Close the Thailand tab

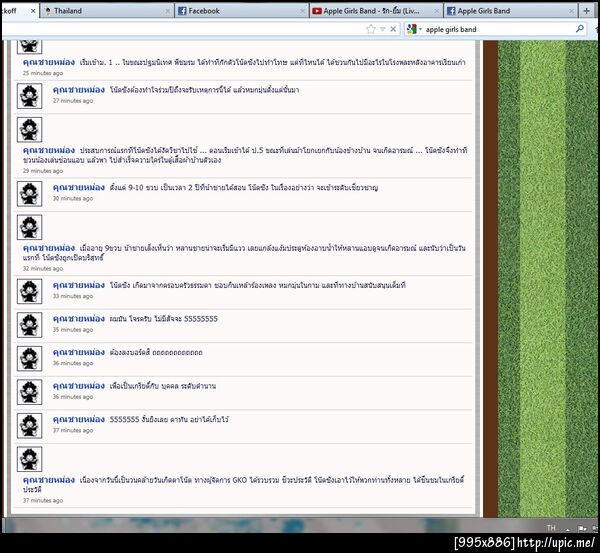(x=168, y=11)
